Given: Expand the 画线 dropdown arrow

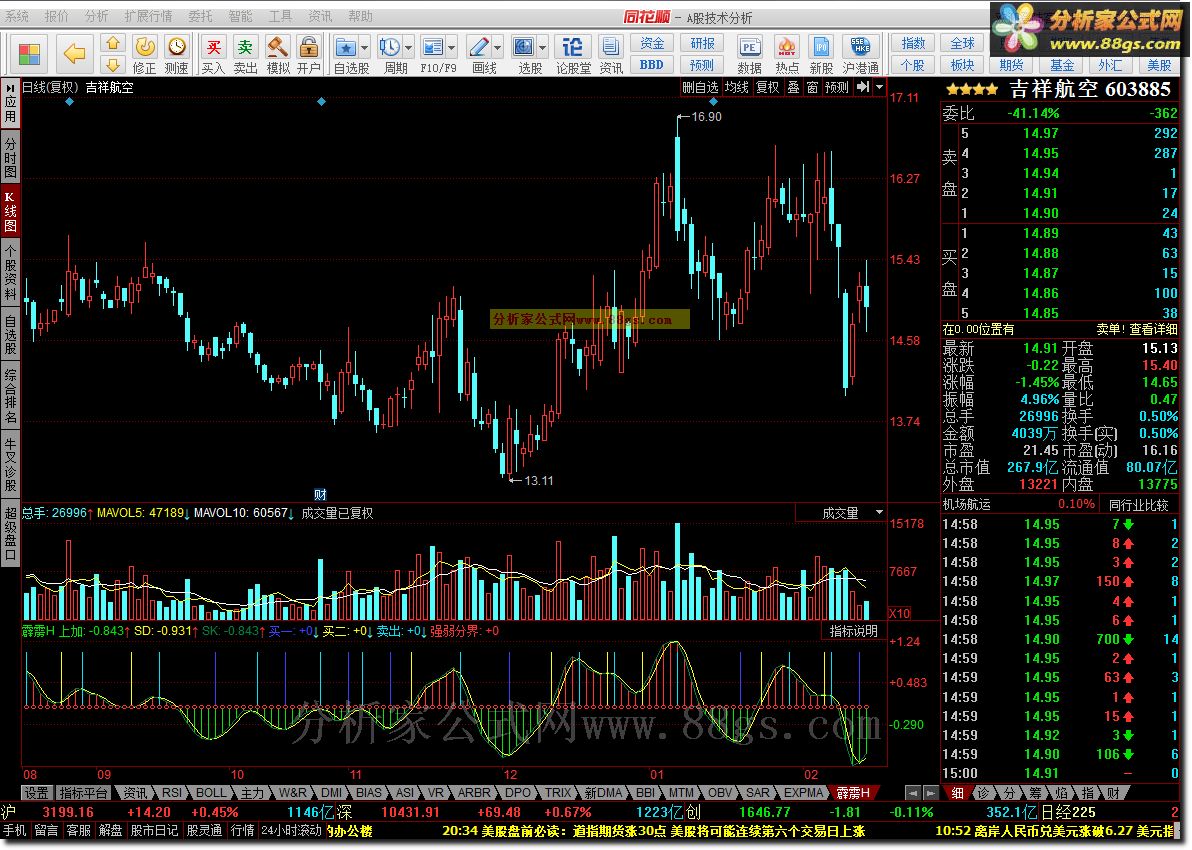Looking at the screenshot, I should (x=497, y=48).
